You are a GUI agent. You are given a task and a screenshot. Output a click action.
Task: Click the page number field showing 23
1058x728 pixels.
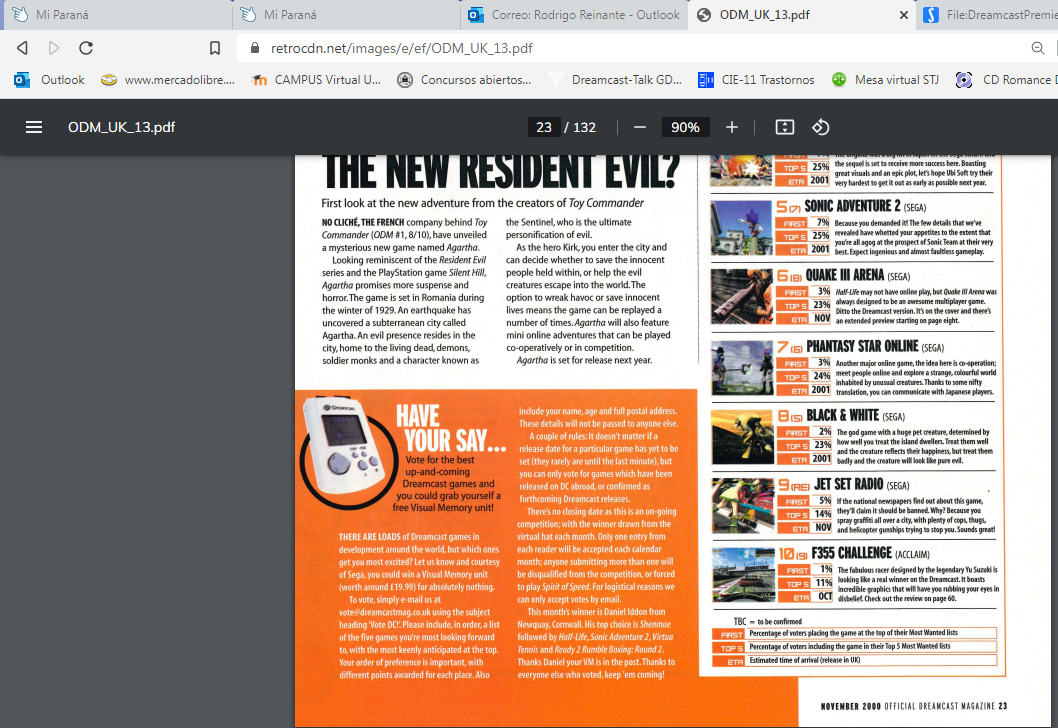click(x=544, y=127)
